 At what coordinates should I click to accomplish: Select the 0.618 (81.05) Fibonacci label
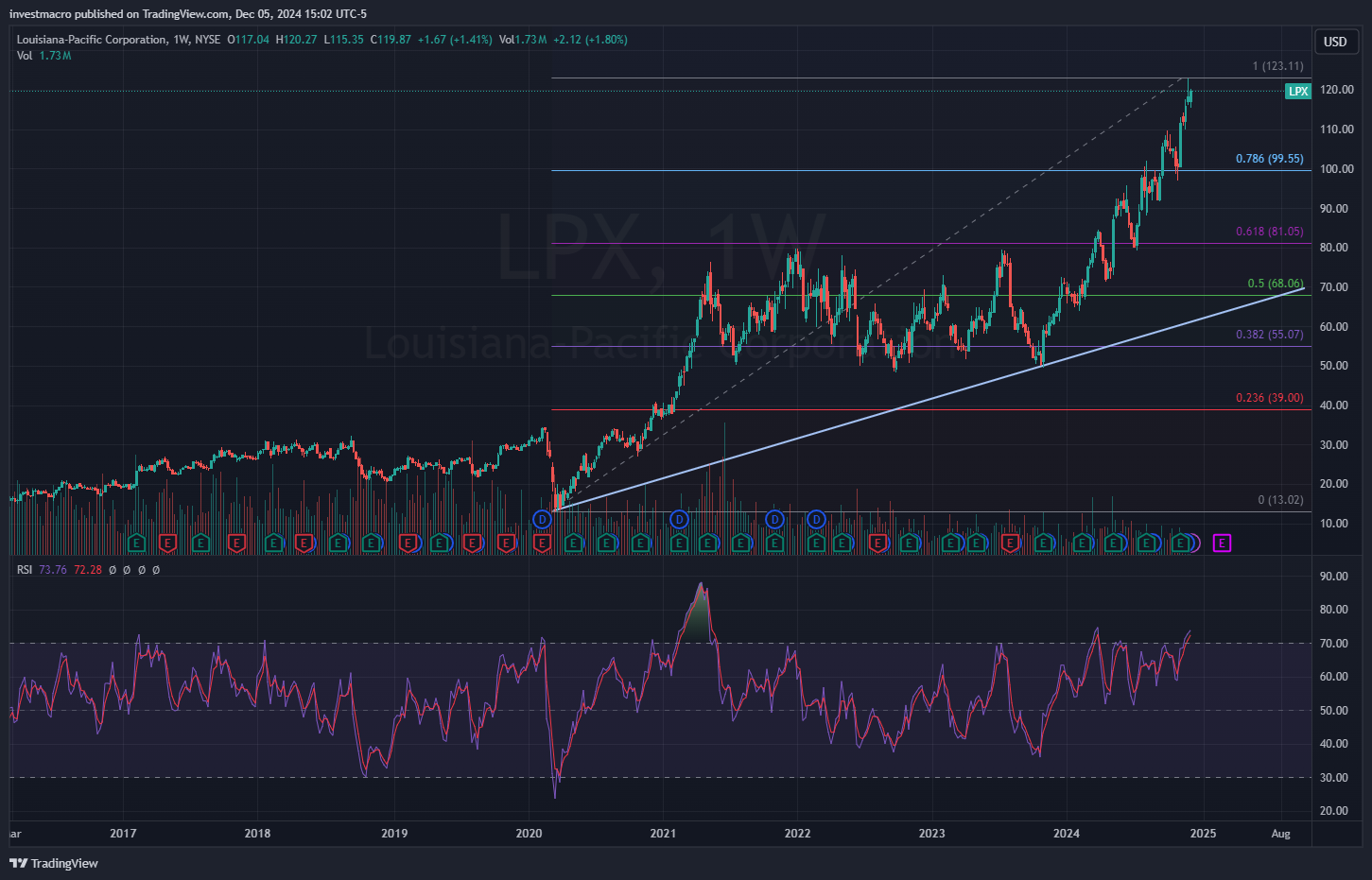click(x=1269, y=232)
